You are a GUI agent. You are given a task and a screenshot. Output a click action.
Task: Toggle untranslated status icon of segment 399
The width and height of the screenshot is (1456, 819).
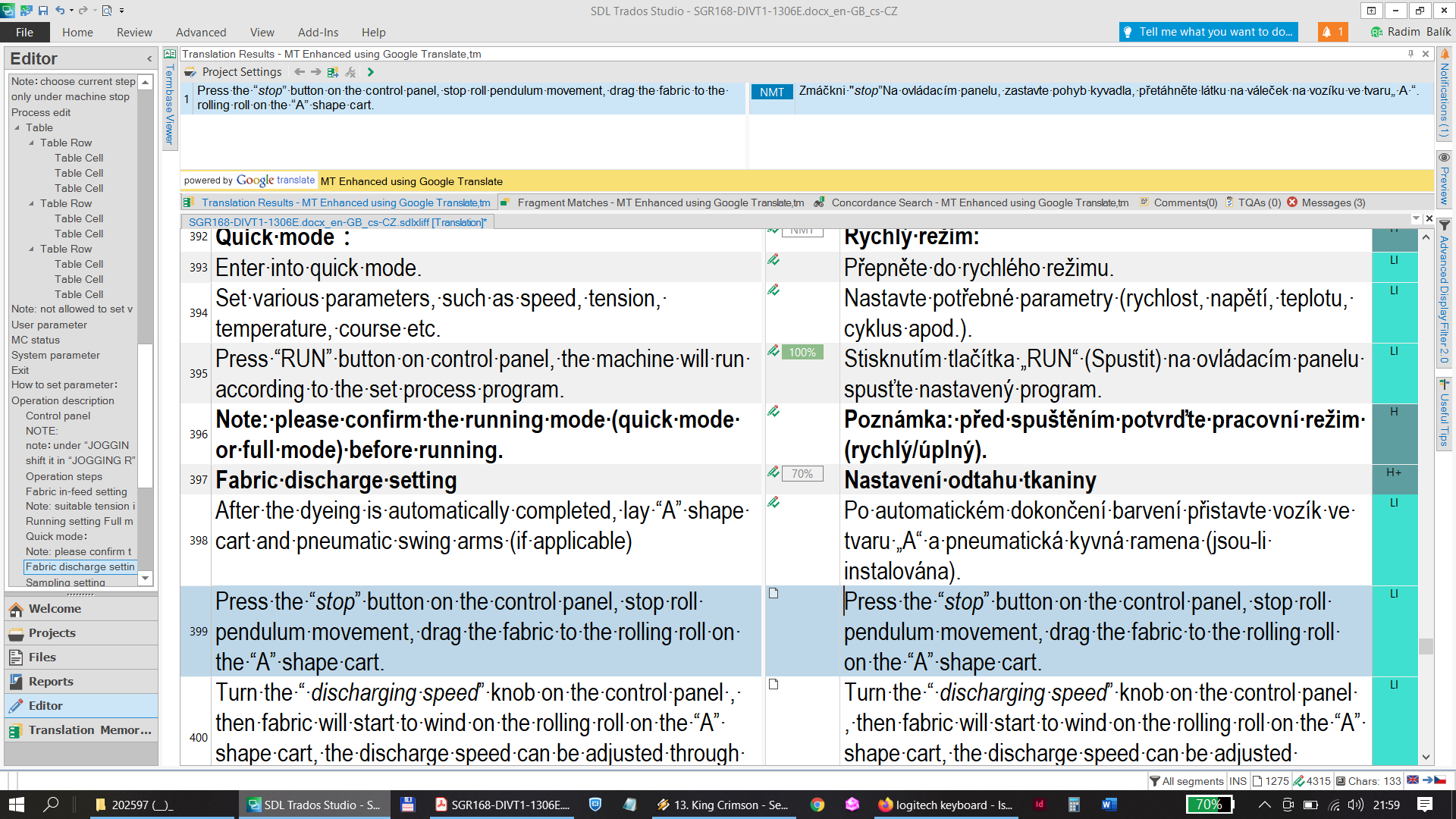[x=773, y=594]
